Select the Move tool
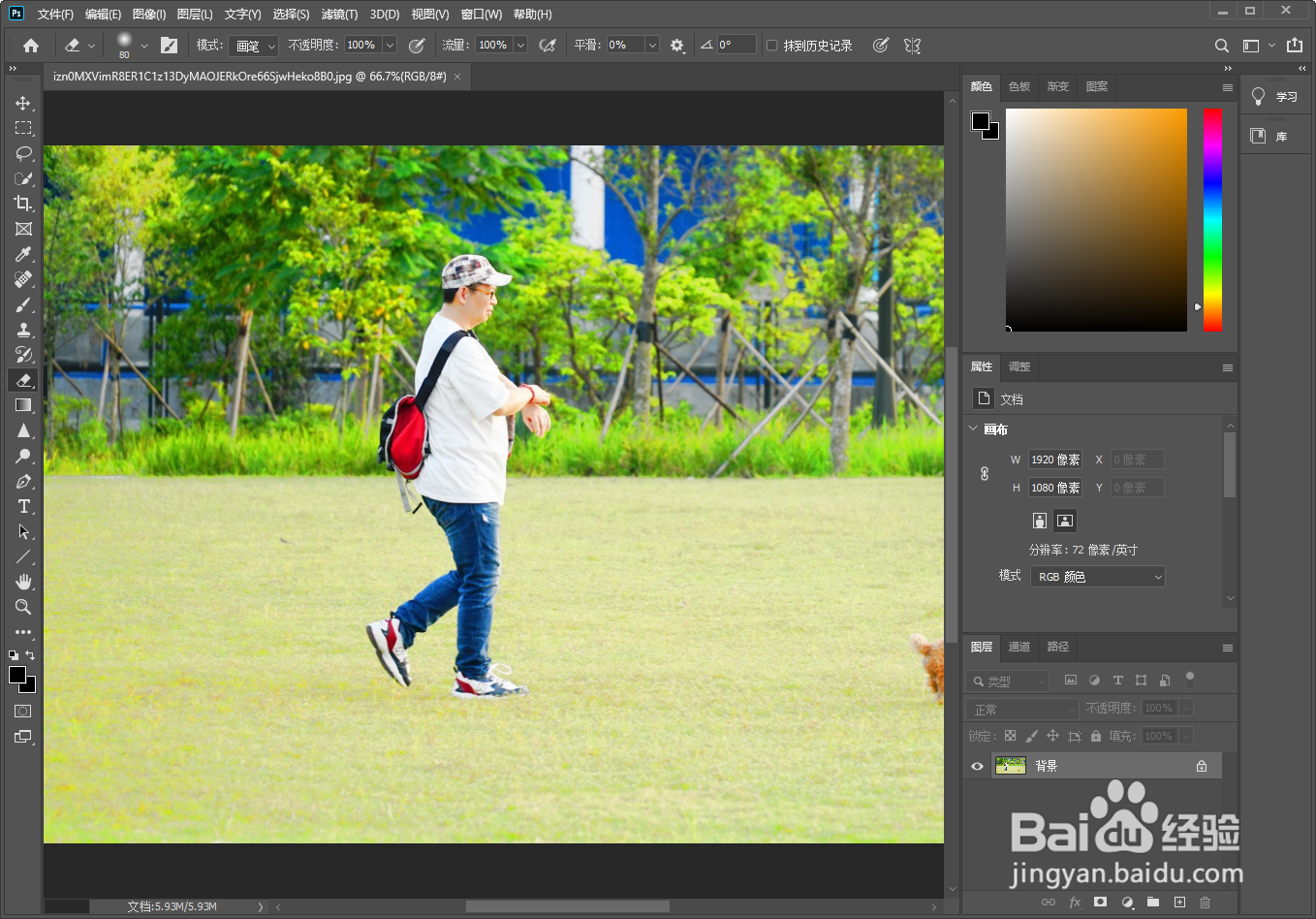Screen dimensions: 1316x919 click(23, 103)
